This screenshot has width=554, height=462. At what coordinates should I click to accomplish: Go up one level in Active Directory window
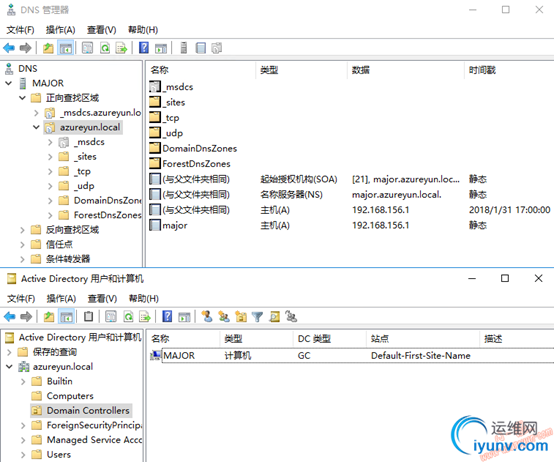click(x=49, y=316)
